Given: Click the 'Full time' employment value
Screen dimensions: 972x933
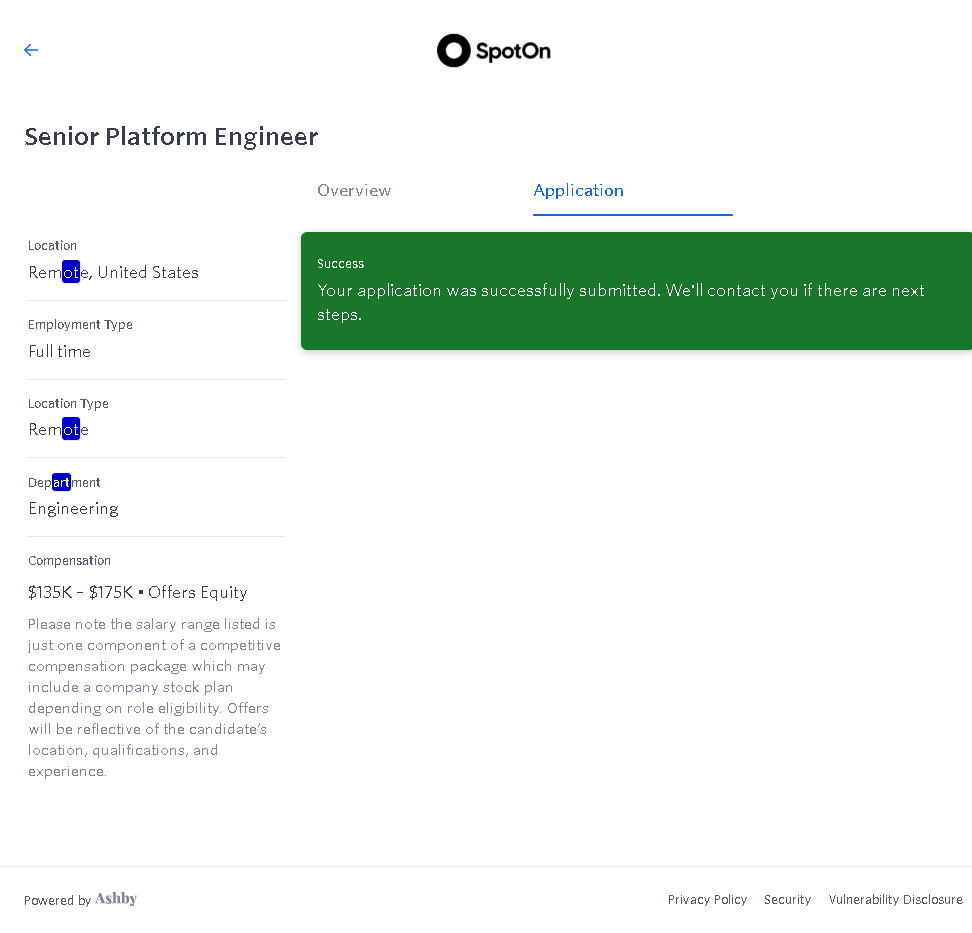Looking at the screenshot, I should tap(59, 351).
